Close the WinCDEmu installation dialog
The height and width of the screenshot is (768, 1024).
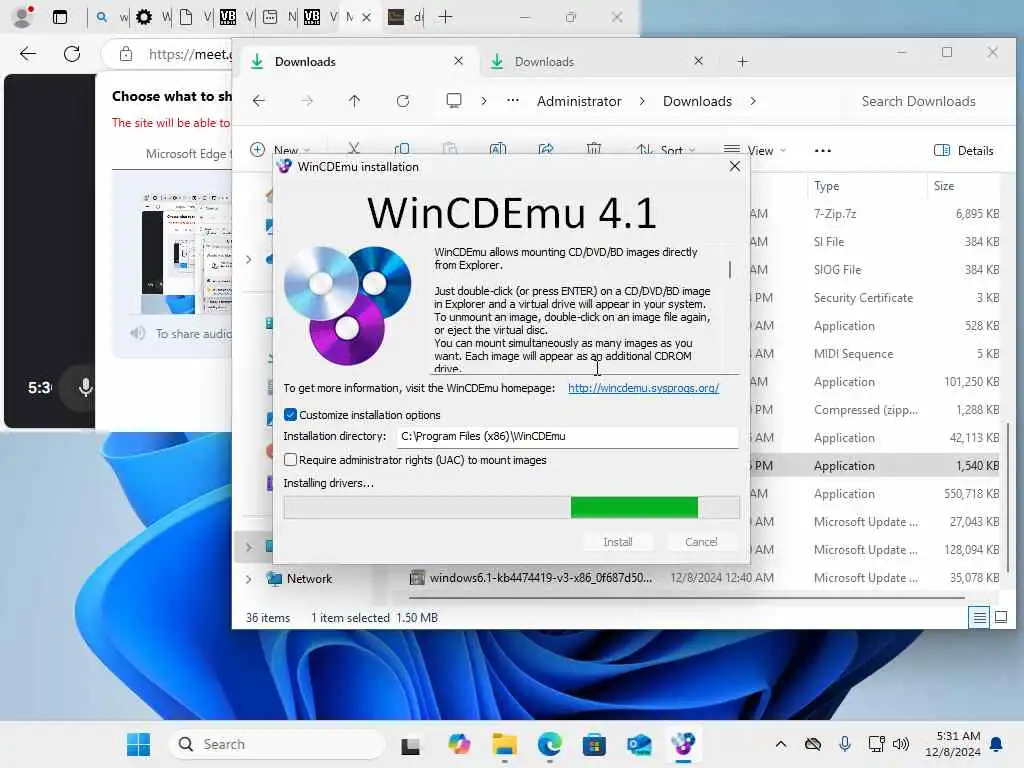[735, 167]
